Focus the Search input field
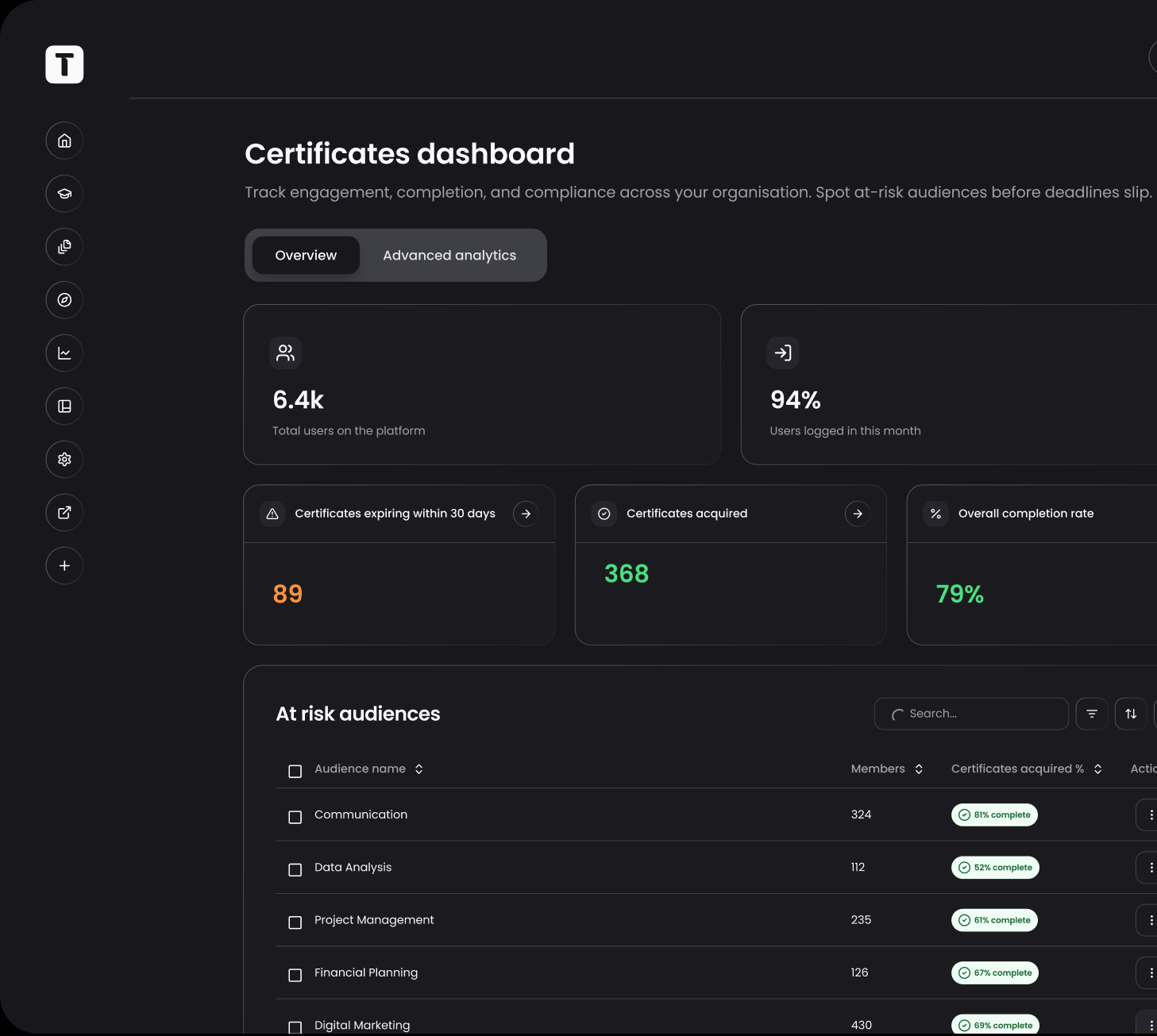This screenshot has height=1036, width=1157. click(971, 714)
